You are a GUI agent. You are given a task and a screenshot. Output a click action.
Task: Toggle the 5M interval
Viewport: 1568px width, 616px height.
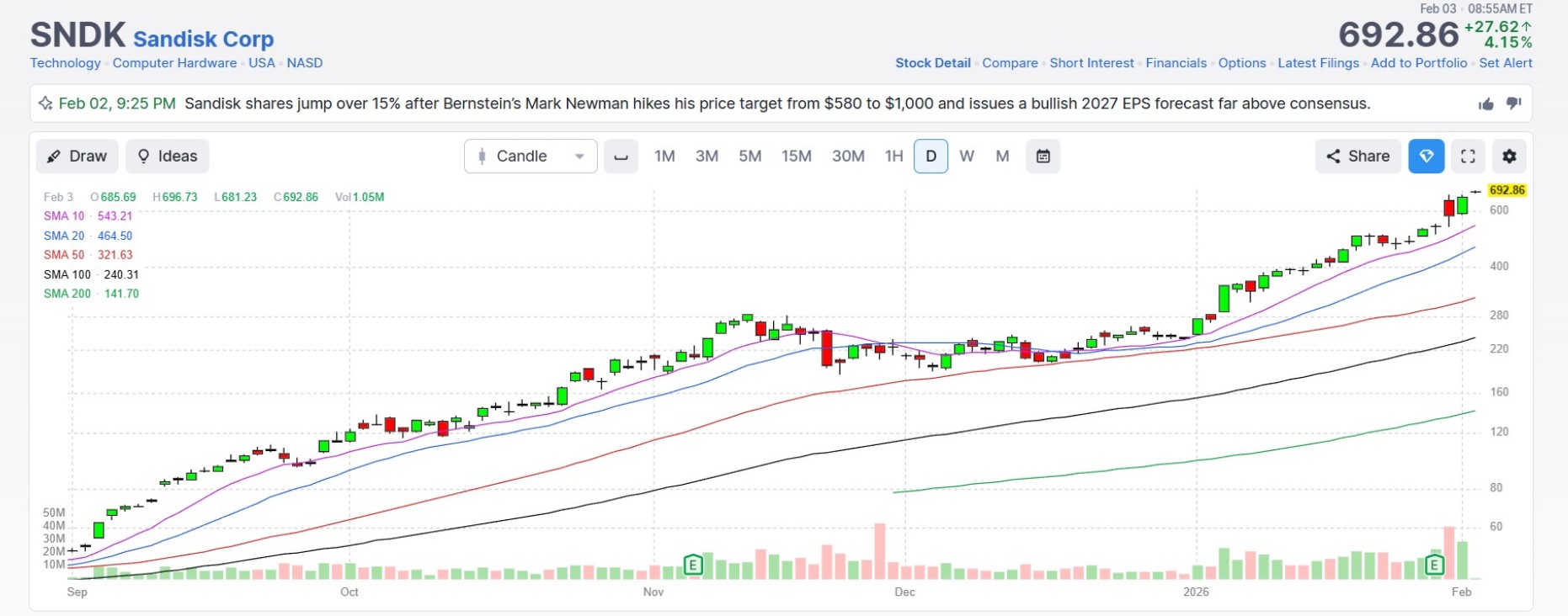click(x=749, y=157)
